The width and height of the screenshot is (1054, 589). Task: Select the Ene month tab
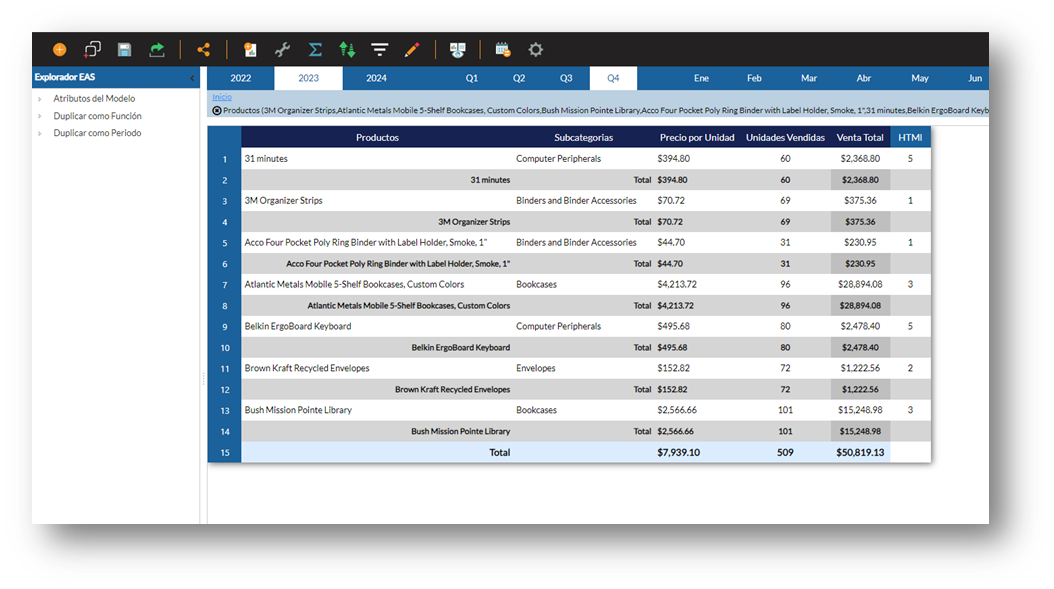point(701,78)
